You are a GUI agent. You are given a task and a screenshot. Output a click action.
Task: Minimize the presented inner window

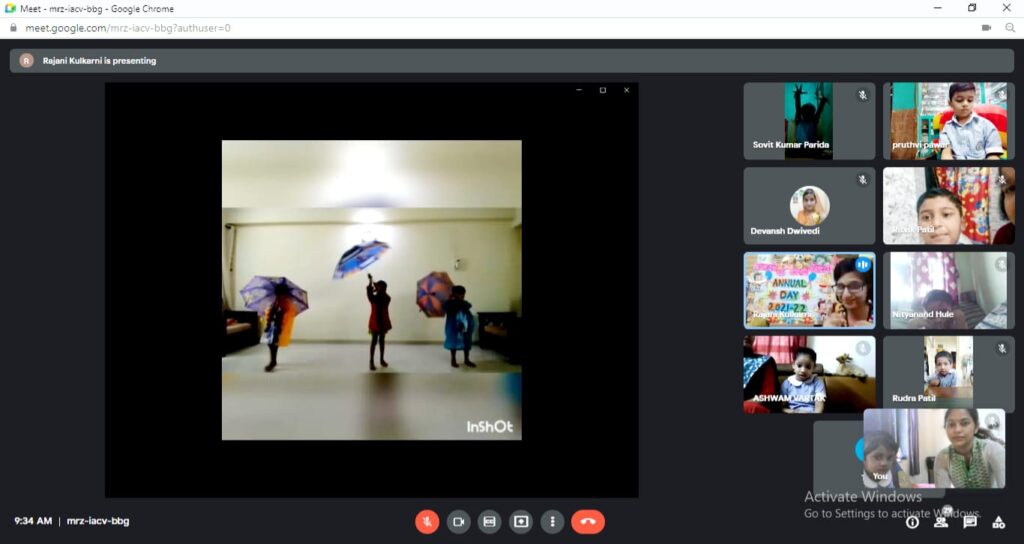click(579, 90)
